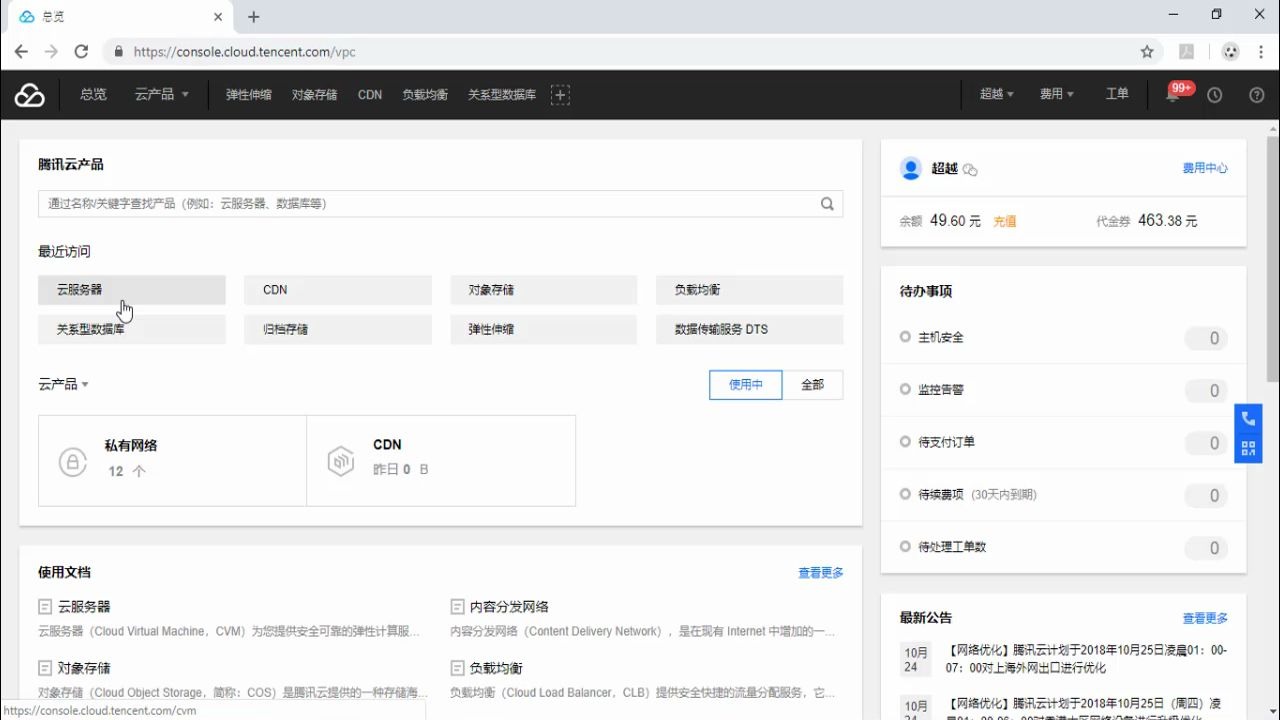Open 总览 in the top navigation

[94, 95]
